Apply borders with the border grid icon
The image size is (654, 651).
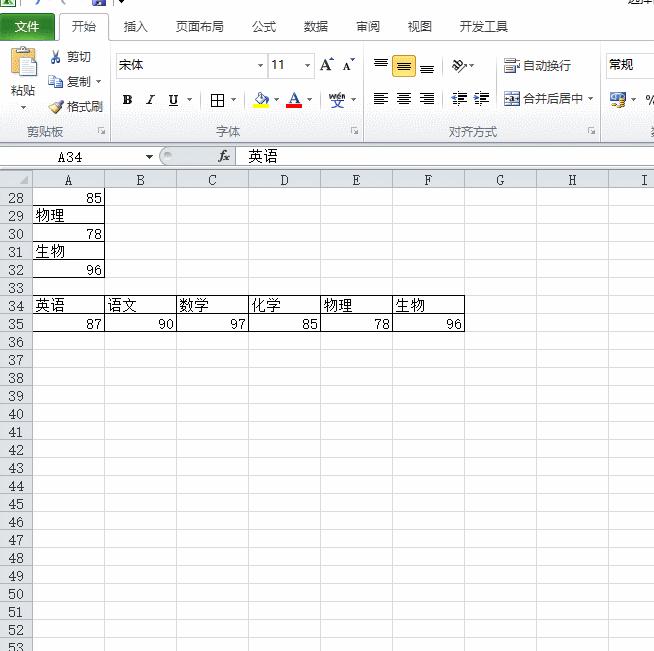tap(217, 100)
